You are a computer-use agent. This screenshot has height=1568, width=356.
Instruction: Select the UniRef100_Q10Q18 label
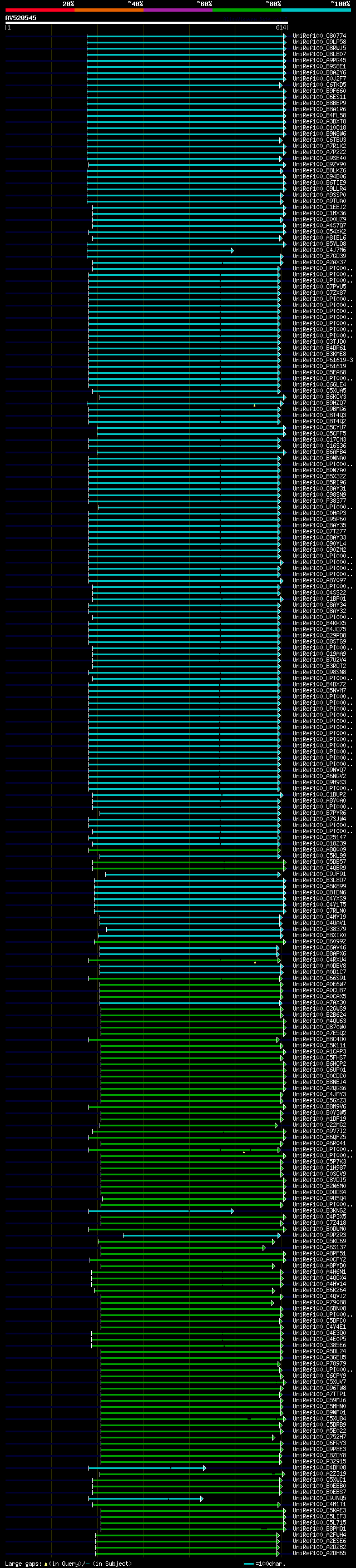(319, 128)
